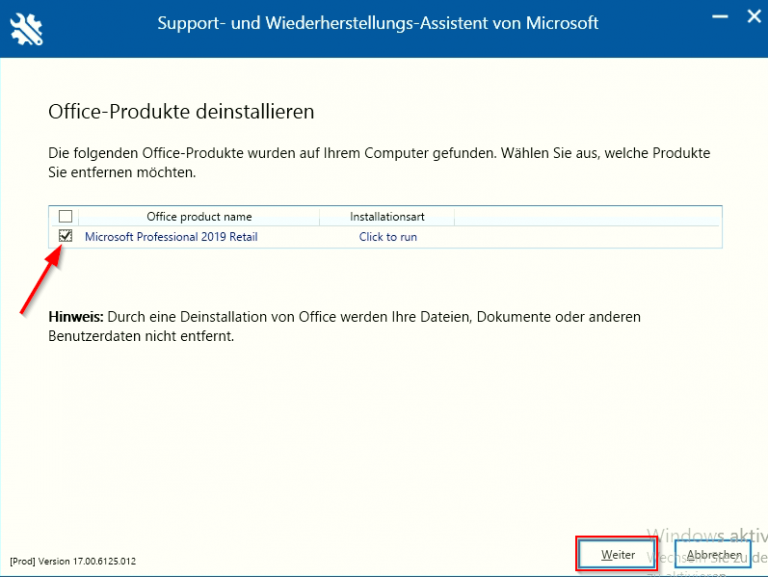Viewport: 768px width, 577px height.
Task: Click the description paragraph about found products
Action: (x=379, y=162)
